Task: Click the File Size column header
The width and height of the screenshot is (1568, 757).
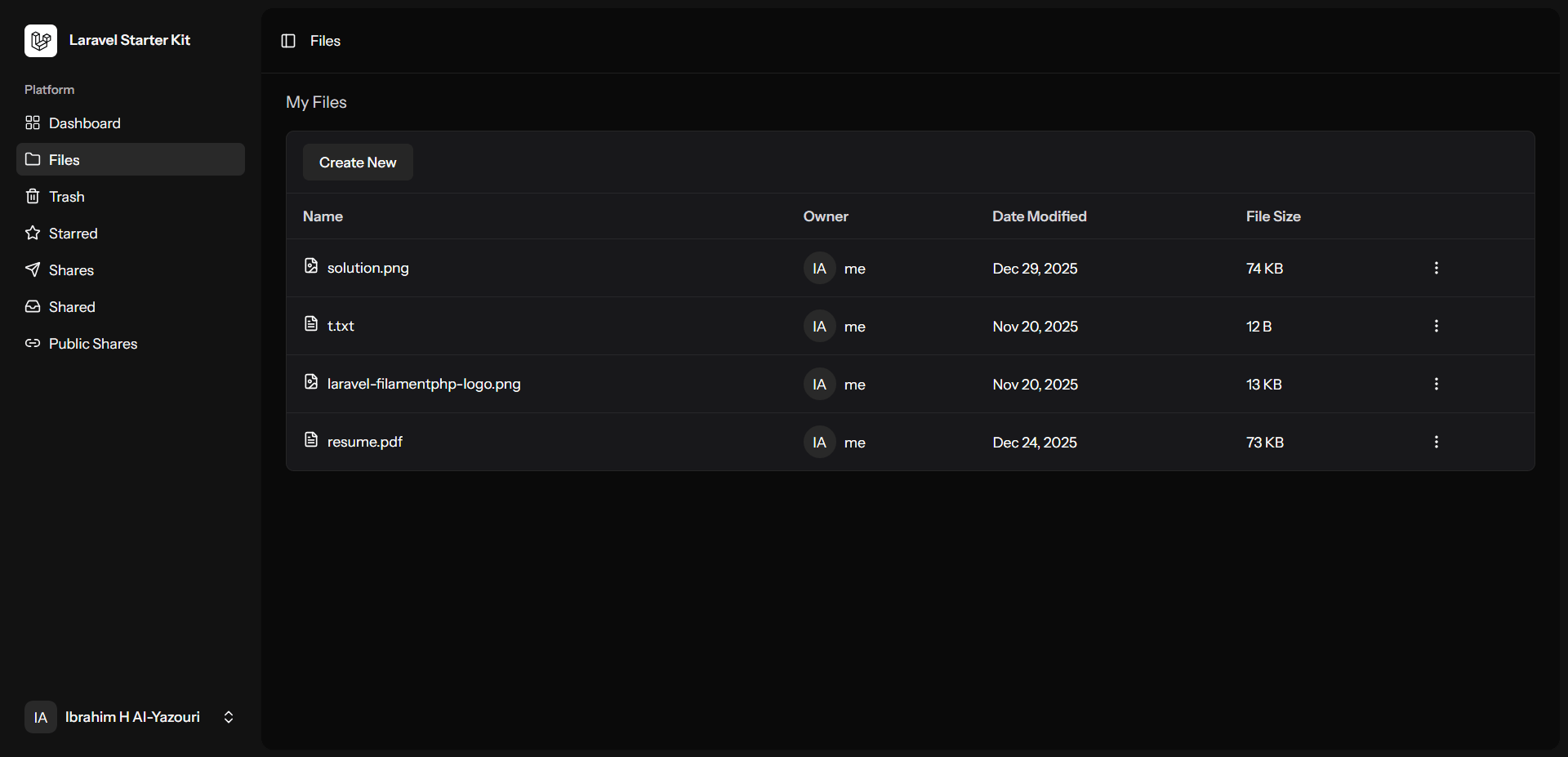Action: pos(1273,216)
